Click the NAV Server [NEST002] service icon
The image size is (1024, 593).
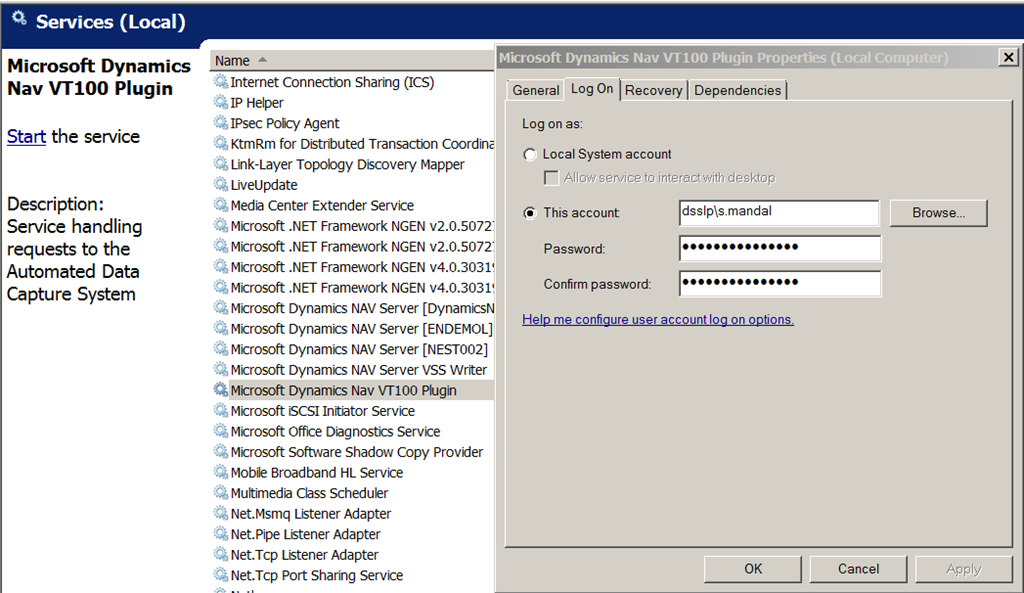click(221, 349)
